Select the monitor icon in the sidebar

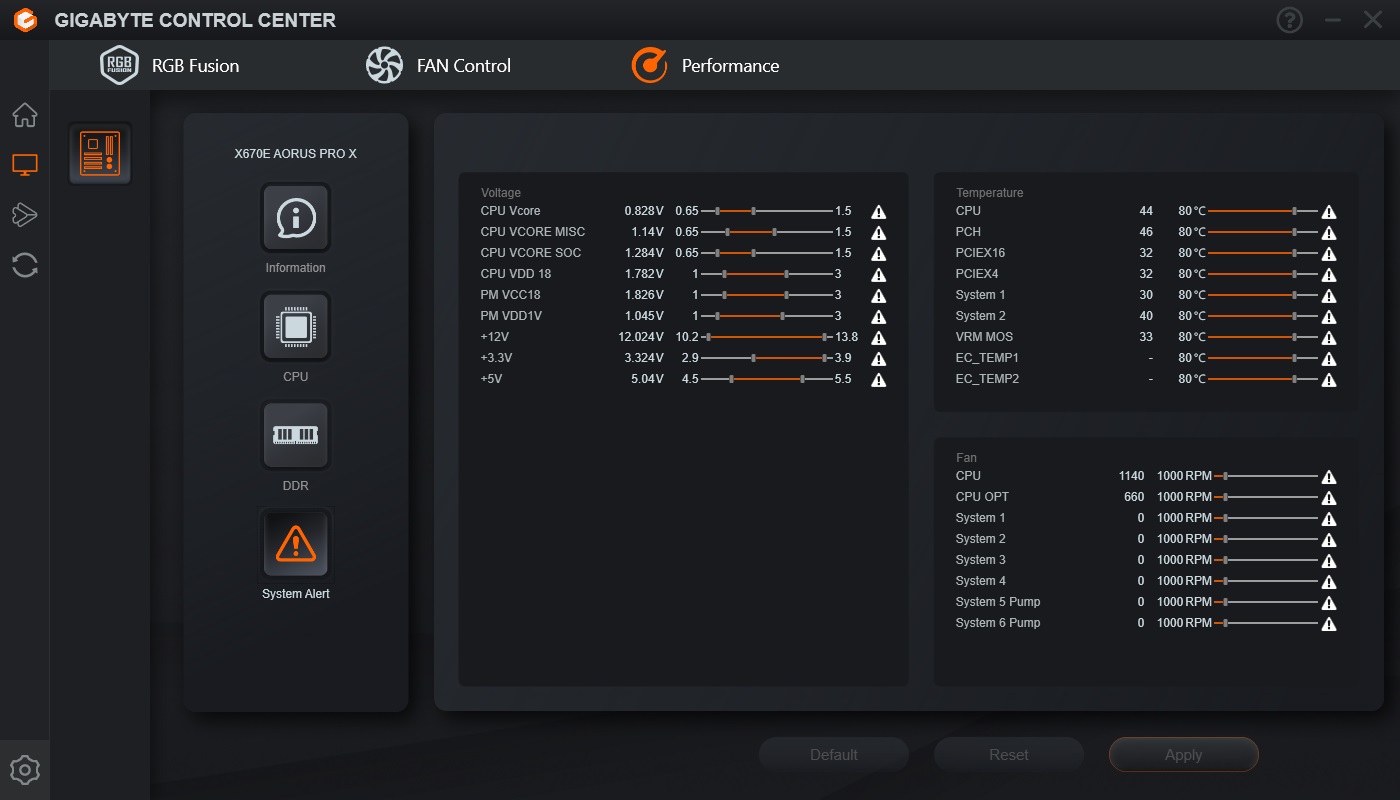coord(25,165)
